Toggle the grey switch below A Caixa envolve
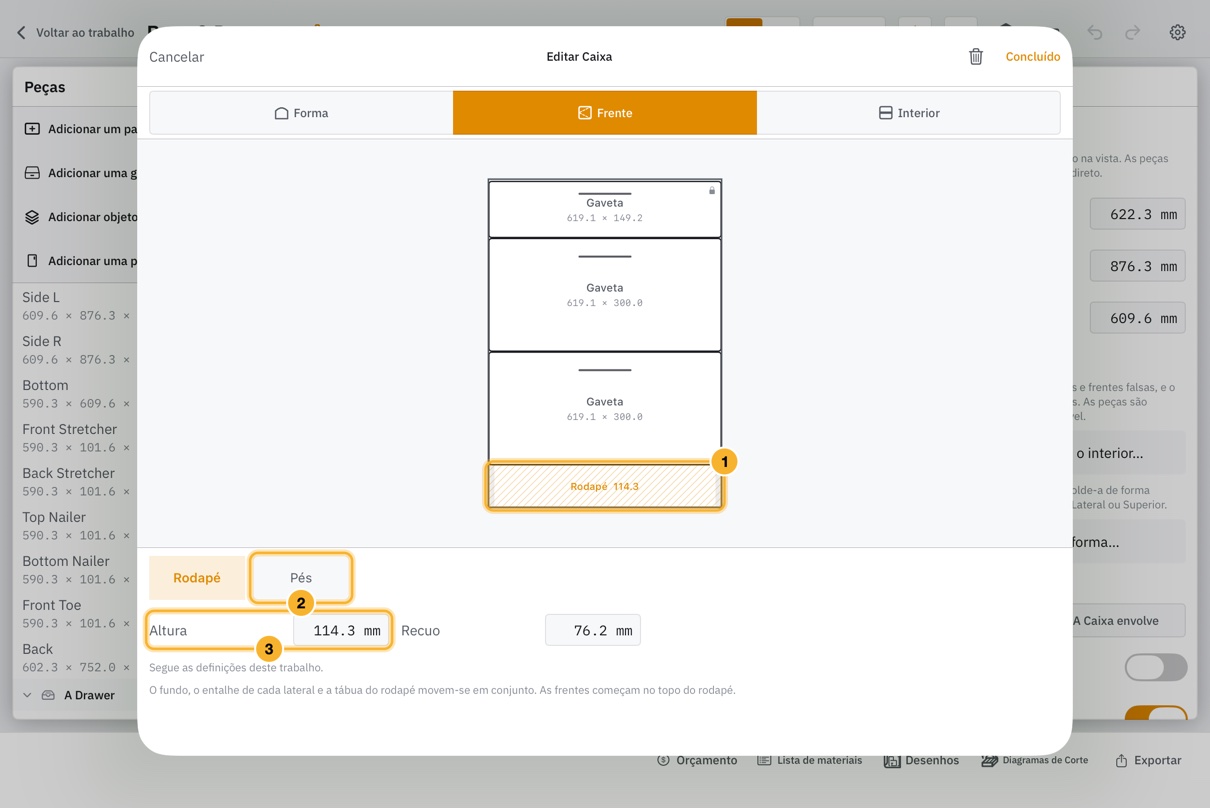1210x808 pixels. pos(1156,667)
